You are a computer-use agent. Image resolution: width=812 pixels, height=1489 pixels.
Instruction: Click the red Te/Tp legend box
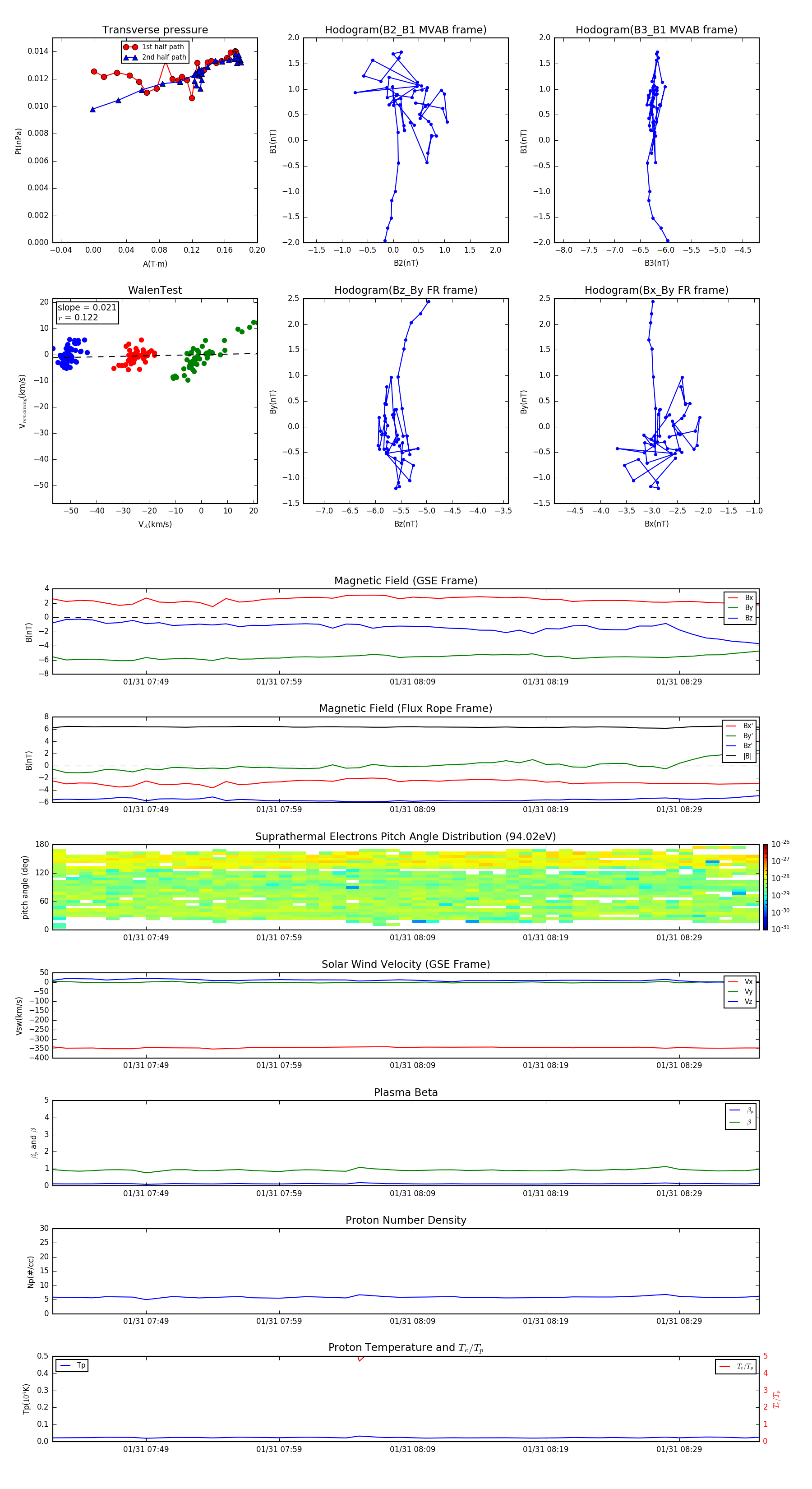[x=736, y=1366]
